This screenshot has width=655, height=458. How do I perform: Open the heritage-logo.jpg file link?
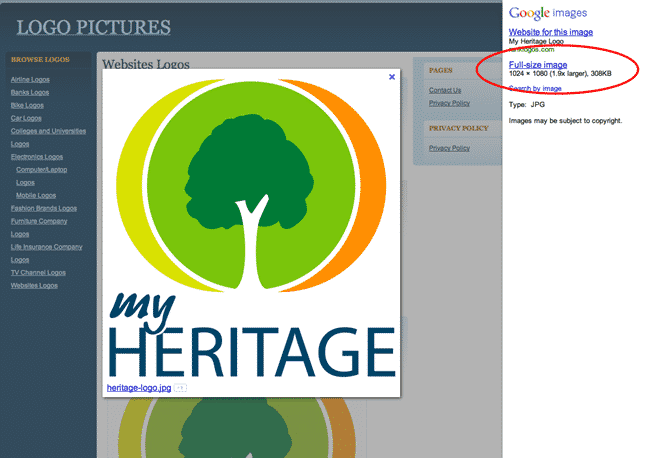[x=139, y=388]
